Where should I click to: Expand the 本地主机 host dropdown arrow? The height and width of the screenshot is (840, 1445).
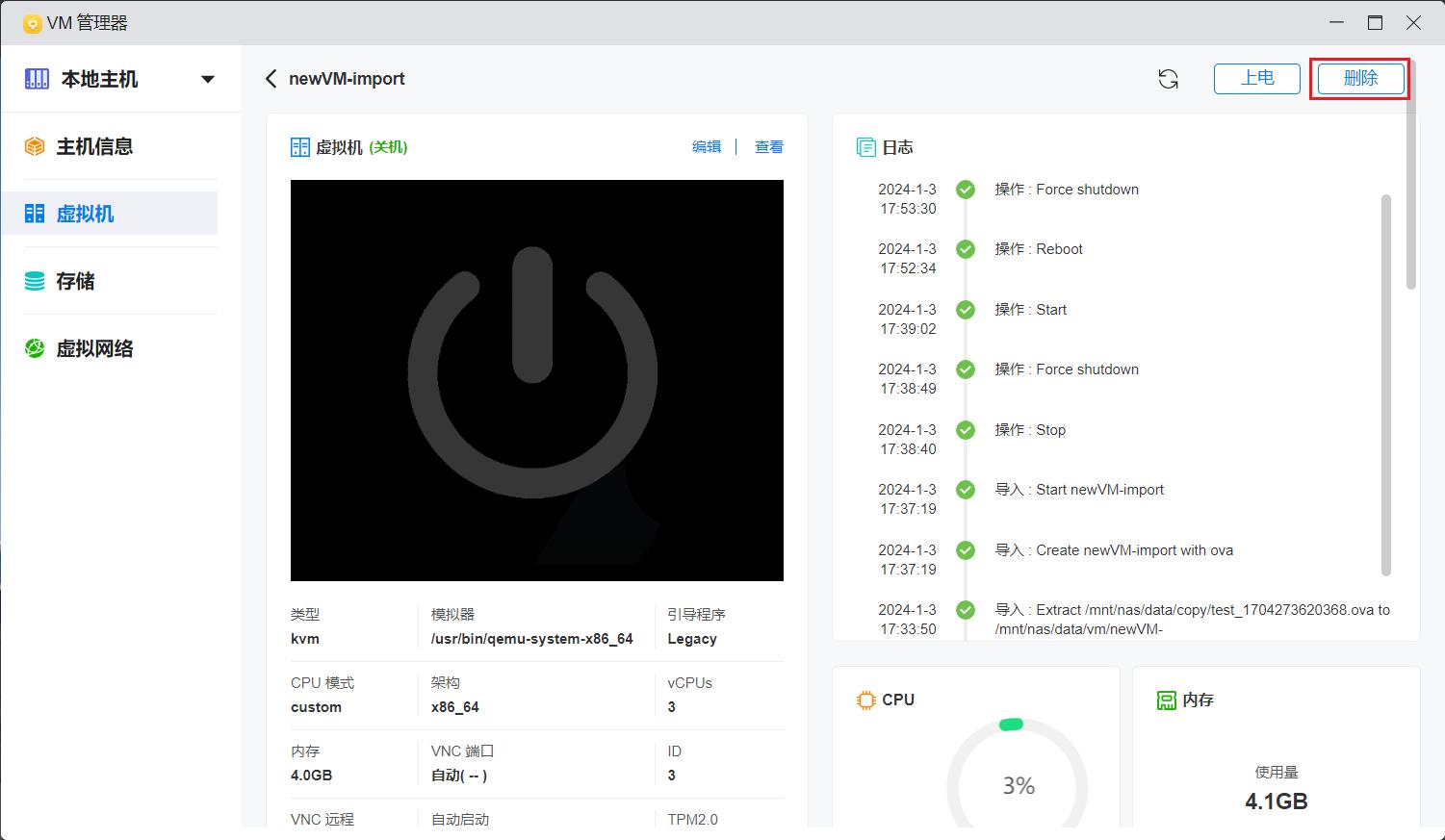(207, 79)
